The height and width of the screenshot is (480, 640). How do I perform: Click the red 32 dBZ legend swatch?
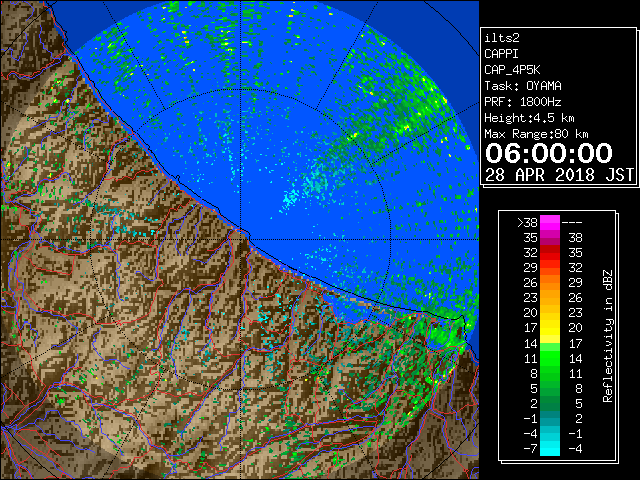[x=550, y=253]
